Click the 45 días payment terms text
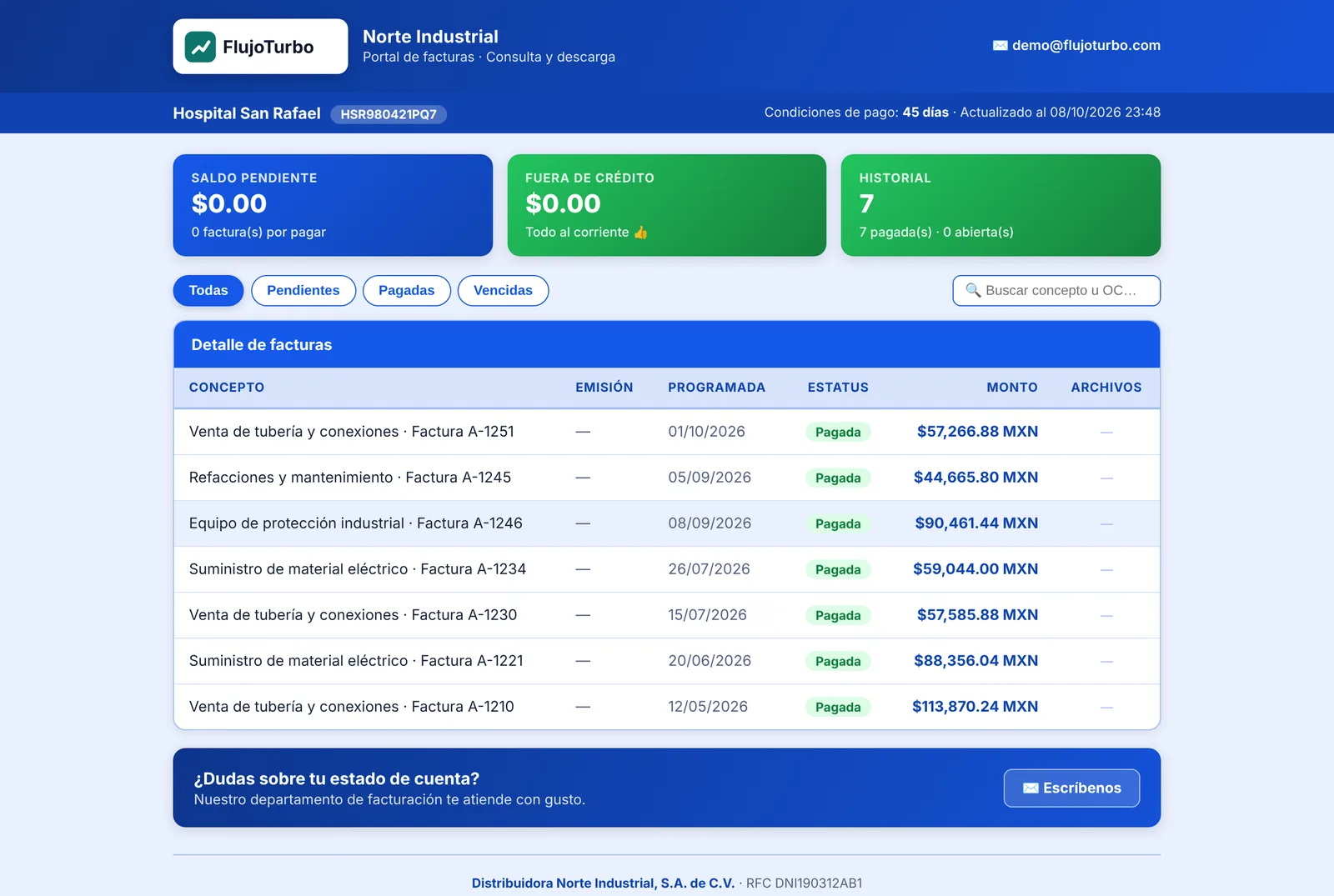The width and height of the screenshot is (1334, 896). click(925, 113)
